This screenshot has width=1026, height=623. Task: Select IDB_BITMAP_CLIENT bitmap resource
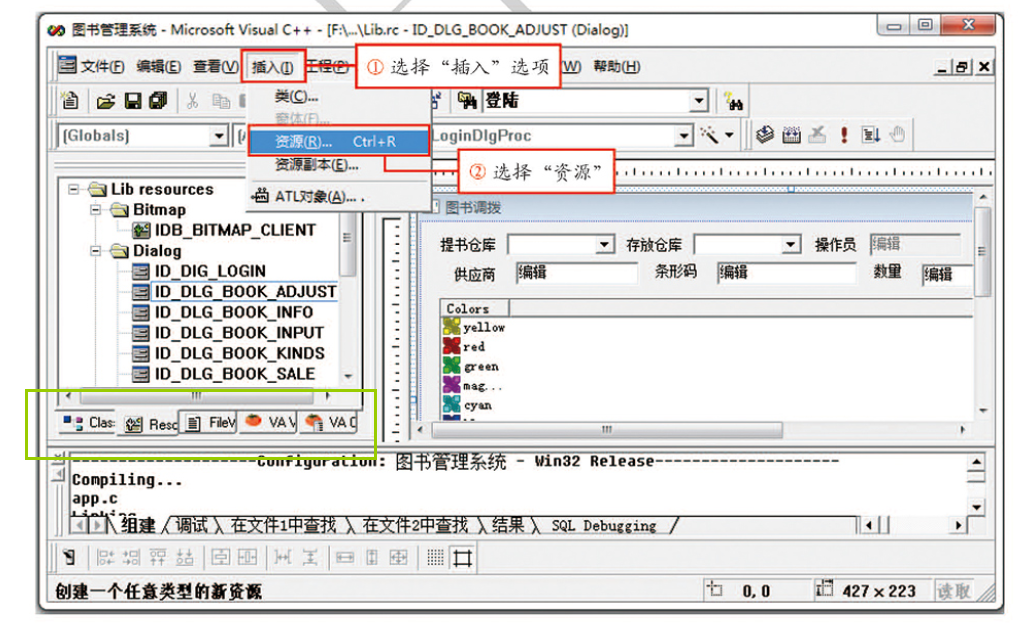tap(235, 230)
